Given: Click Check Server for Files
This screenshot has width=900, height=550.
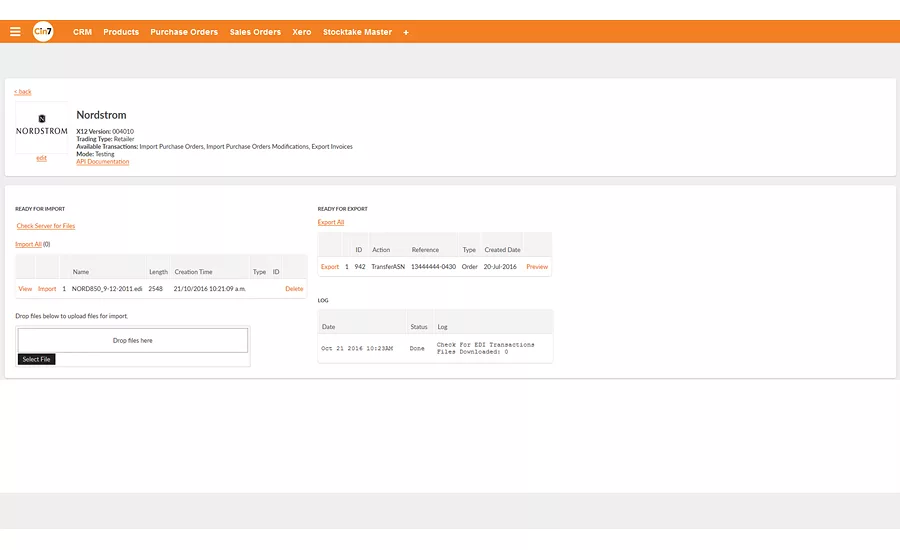Looking at the screenshot, I should point(46,226).
